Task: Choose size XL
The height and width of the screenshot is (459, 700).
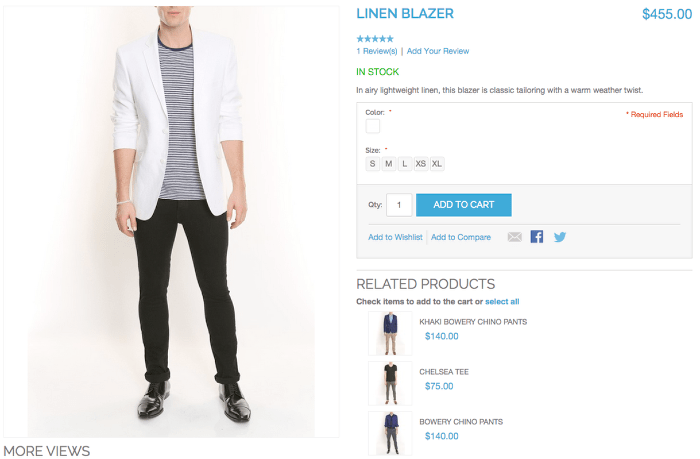Action: click(x=437, y=164)
